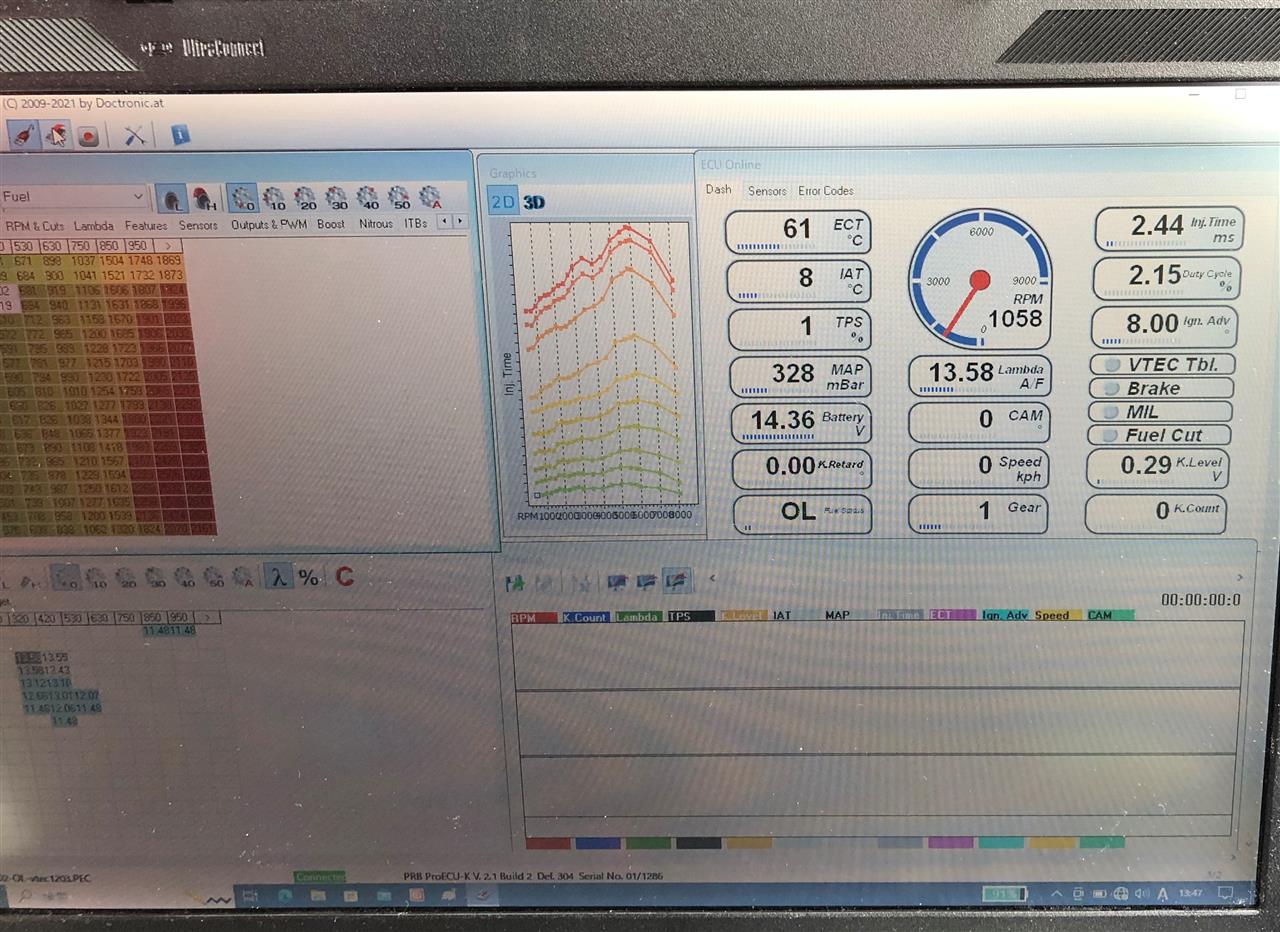The image size is (1280, 932).
Task: Open the Lambda settings tab
Action: pos(94,226)
